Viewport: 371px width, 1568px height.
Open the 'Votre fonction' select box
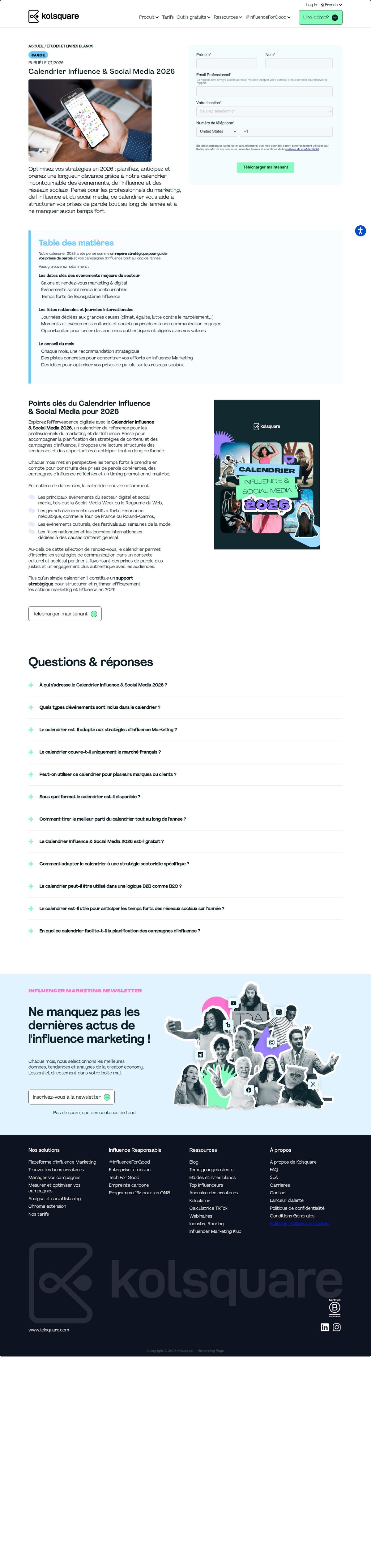(x=265, y=111)
